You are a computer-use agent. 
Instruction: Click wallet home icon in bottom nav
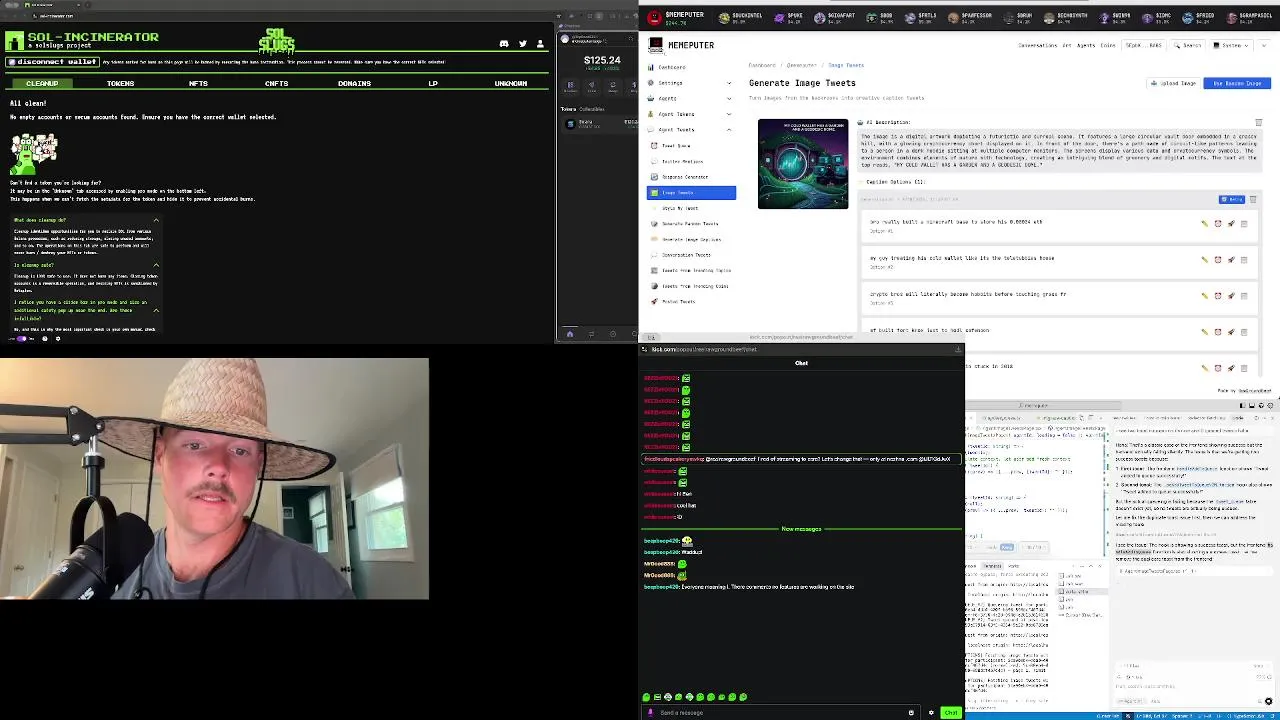coord(570,334)
